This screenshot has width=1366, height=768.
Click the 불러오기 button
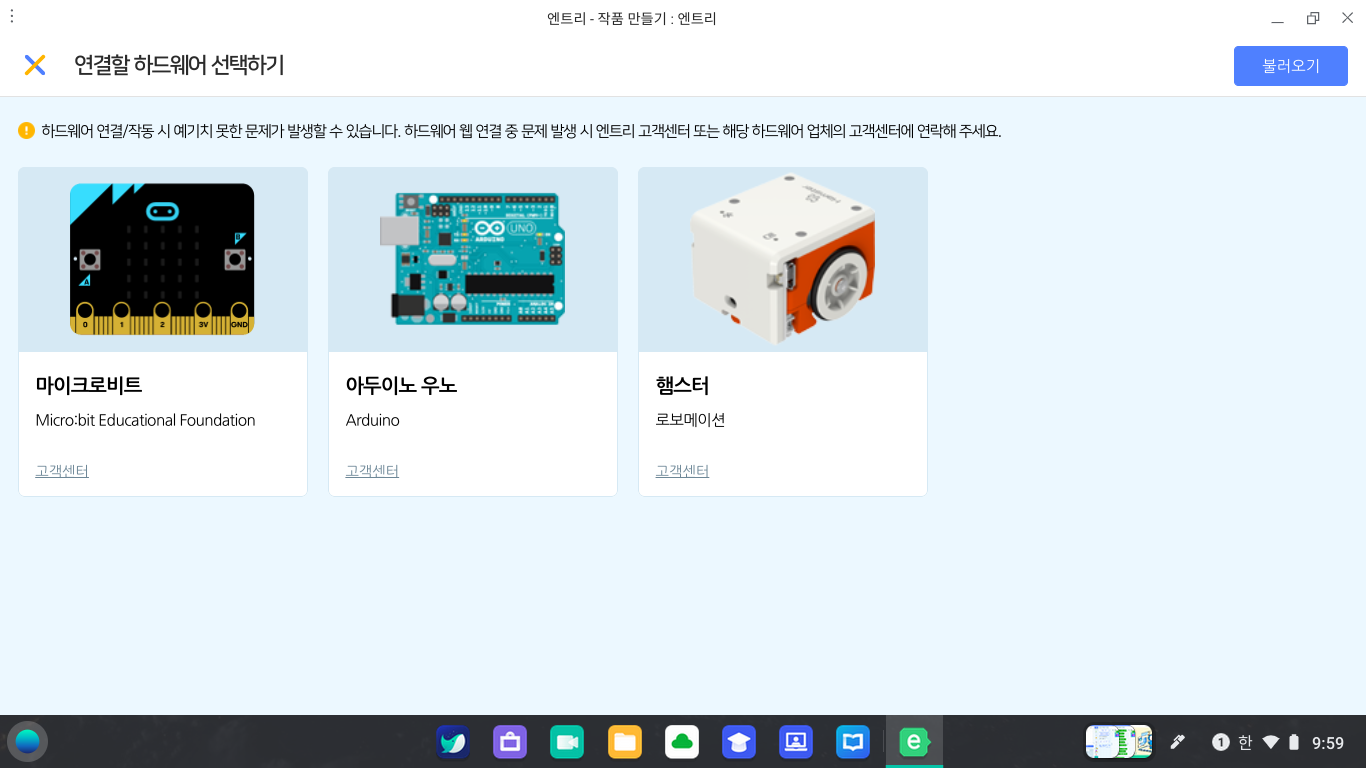point(1291,66)
